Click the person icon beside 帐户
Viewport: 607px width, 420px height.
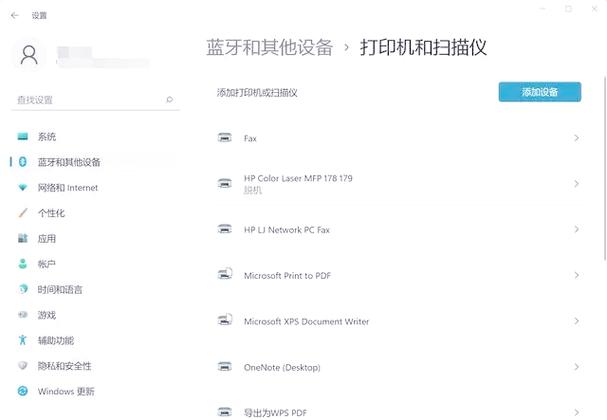point(23,264)
